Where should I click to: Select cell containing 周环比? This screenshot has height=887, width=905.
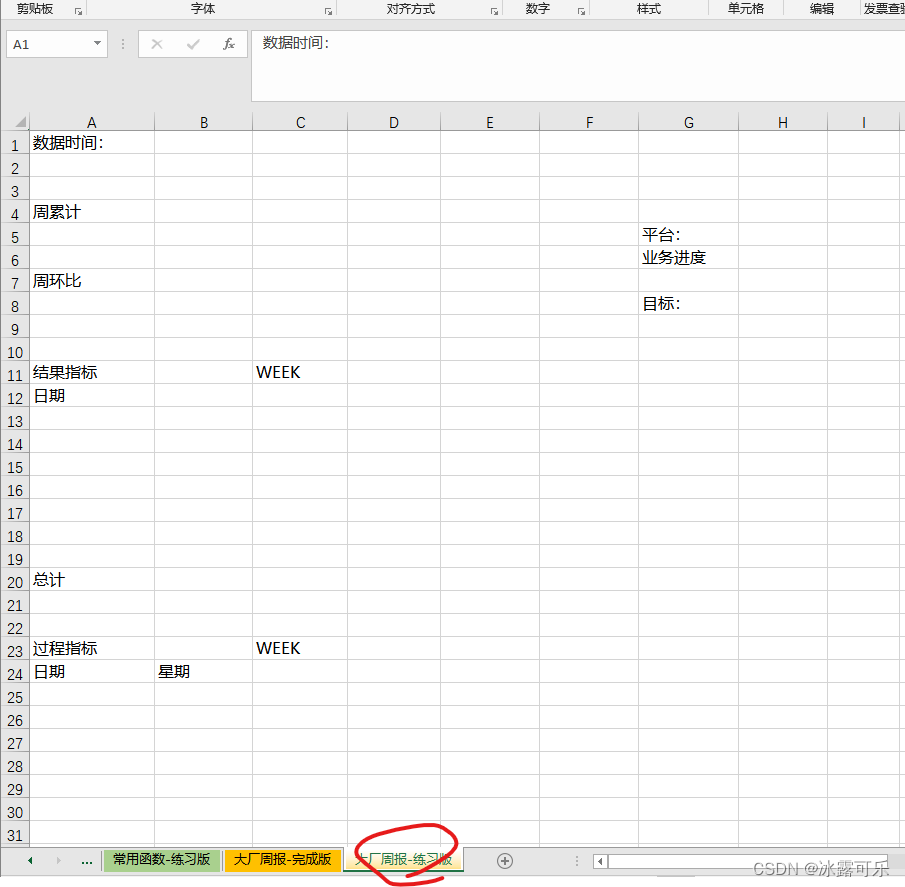(92, 280)
